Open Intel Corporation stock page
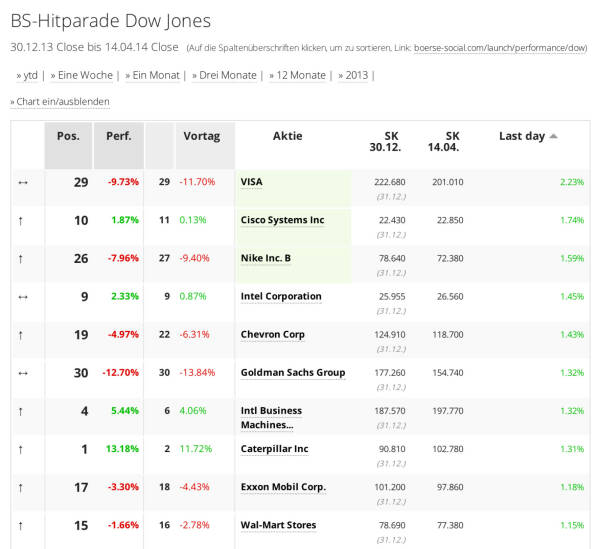Image resolution: width=600 pixels, height=549 pixels. [281, 296]
